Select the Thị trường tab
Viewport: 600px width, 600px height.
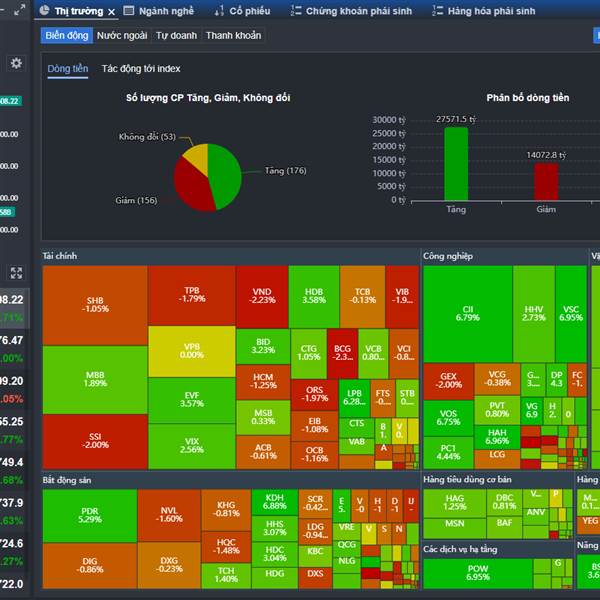(79, 11)
